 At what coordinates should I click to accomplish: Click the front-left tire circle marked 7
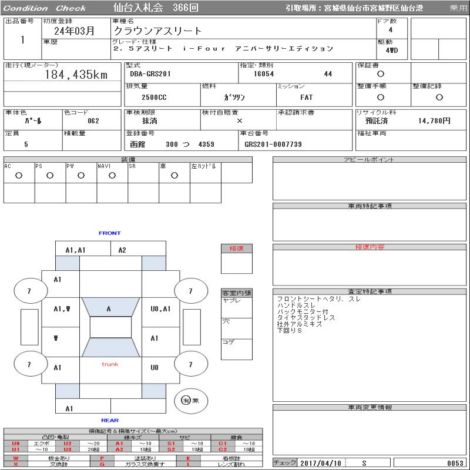coord(30,291)
